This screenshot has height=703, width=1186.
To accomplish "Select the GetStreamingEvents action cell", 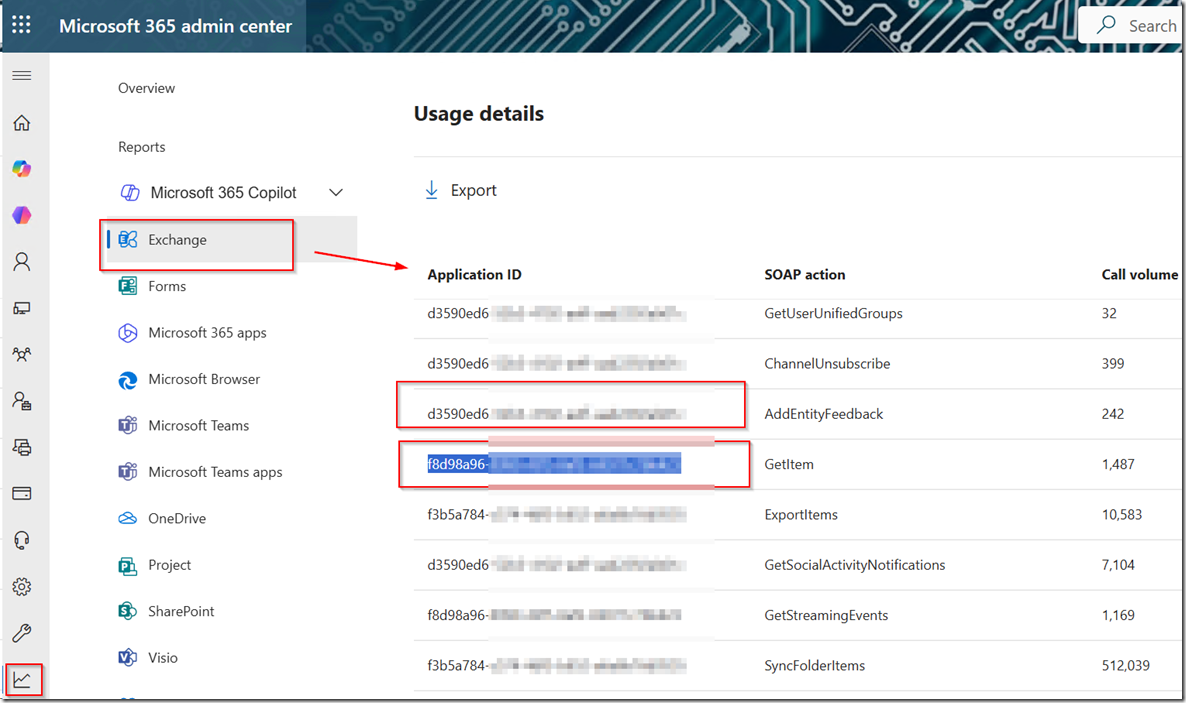I will [826, 615].
